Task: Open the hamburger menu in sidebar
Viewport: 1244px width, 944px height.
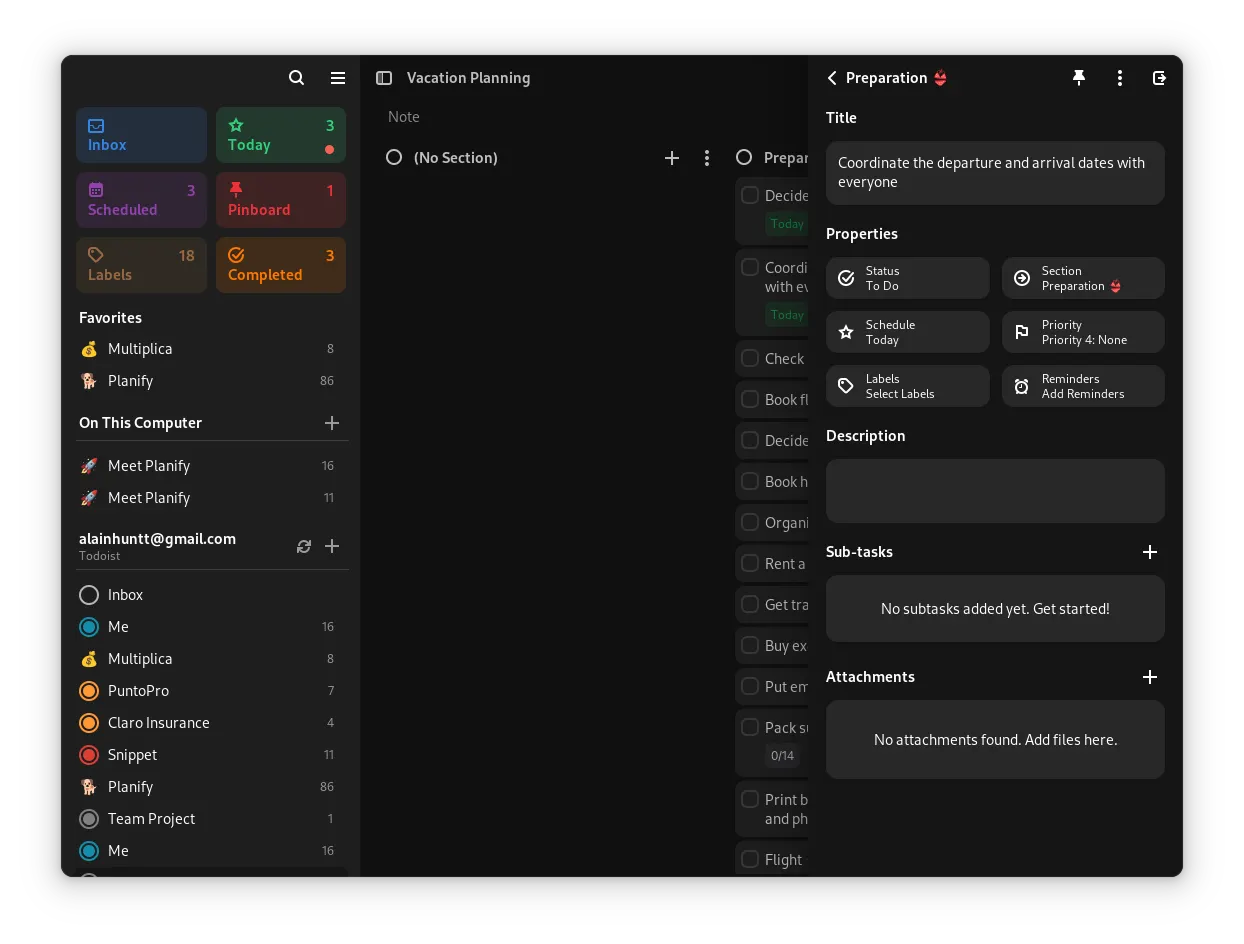Action: tap(338, 78)
